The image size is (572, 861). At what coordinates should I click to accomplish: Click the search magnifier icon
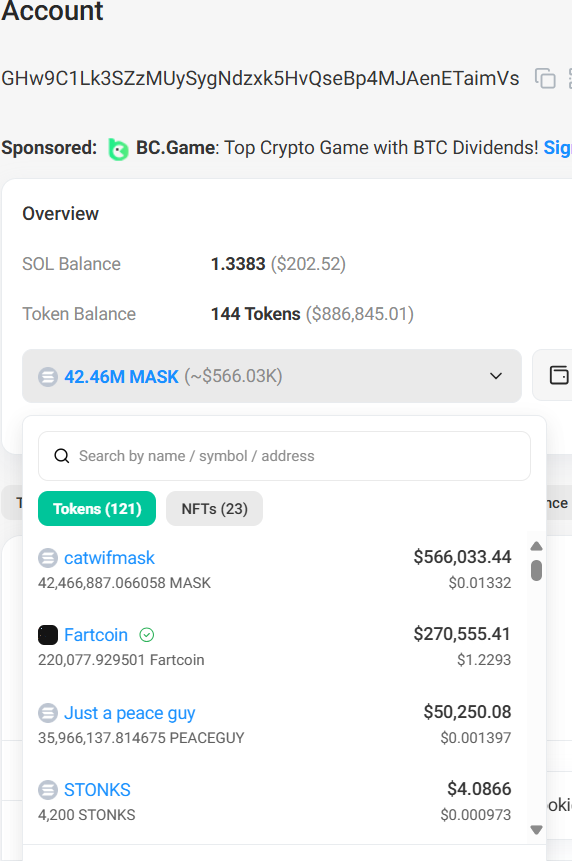(x=61, y=456)
